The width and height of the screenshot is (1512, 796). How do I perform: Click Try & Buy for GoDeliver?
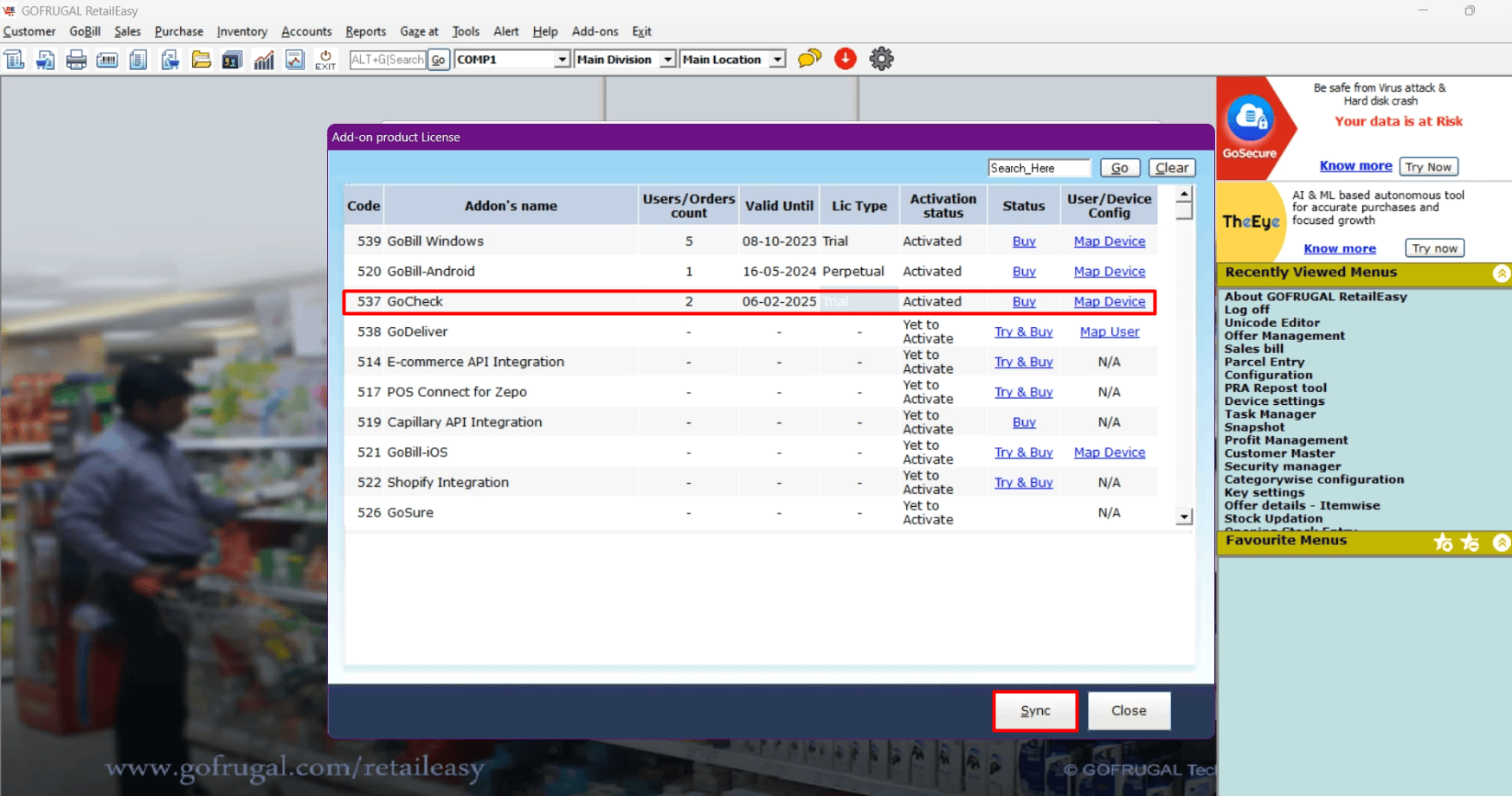click(x=1023, y=332)
